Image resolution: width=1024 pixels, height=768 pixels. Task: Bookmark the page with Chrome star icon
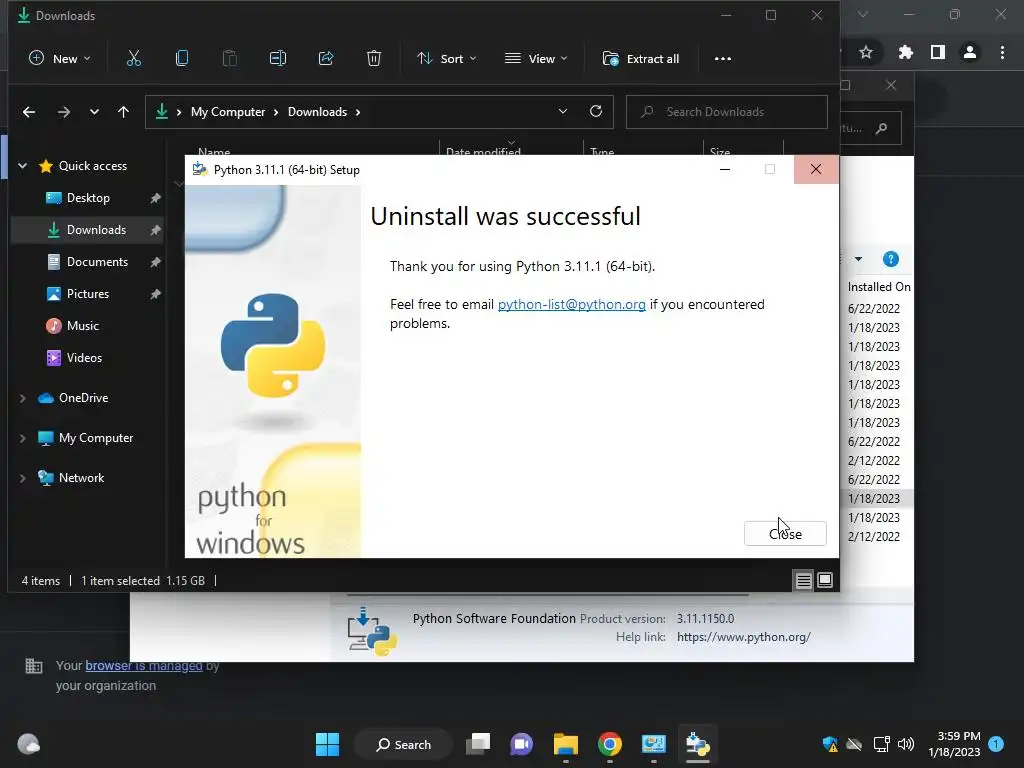tap(866, 52)
